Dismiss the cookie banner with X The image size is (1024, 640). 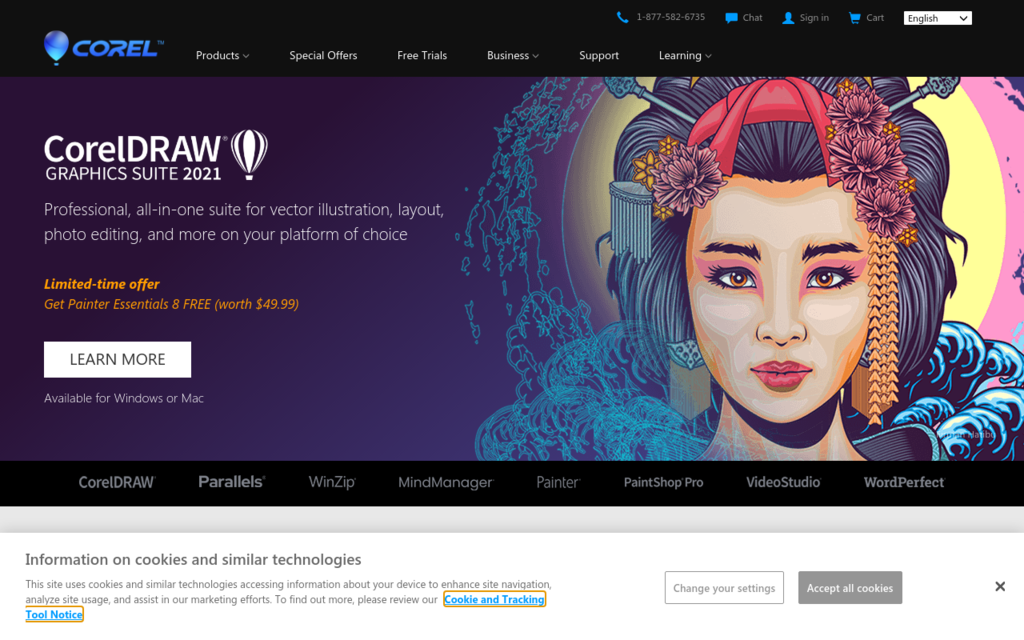[x=1000, y=587]
